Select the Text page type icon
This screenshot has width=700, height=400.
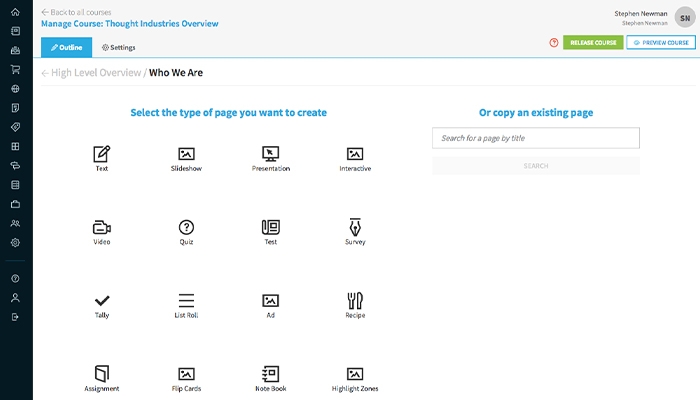pyautogui.click(x=102, y=154)
